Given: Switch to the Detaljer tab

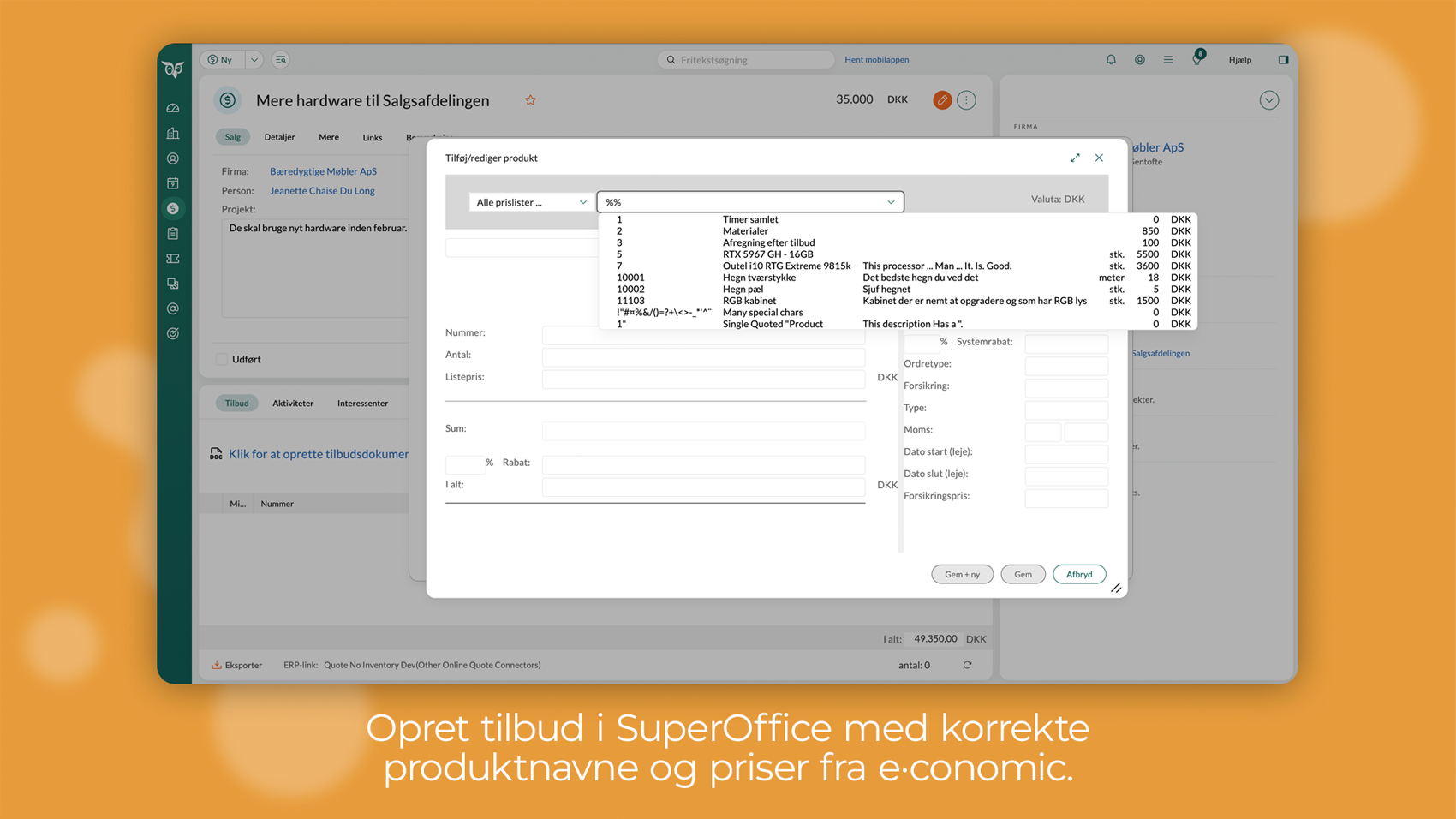Looking at the screenshot, I should pyautogui.click(x=279, y=137).
